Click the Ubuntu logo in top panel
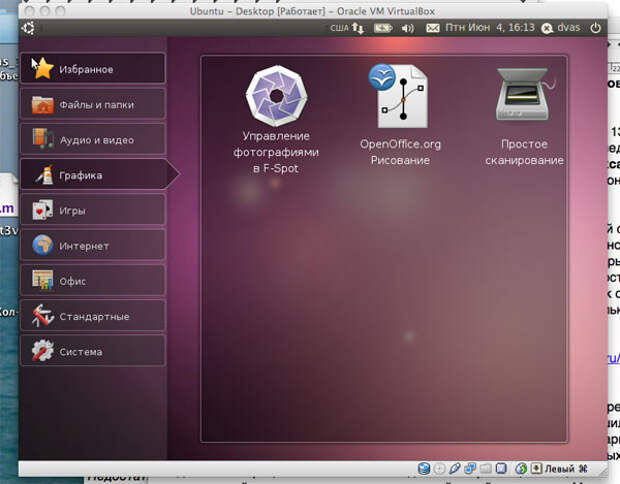The image size is (620, 484). [x=28, y=28]
